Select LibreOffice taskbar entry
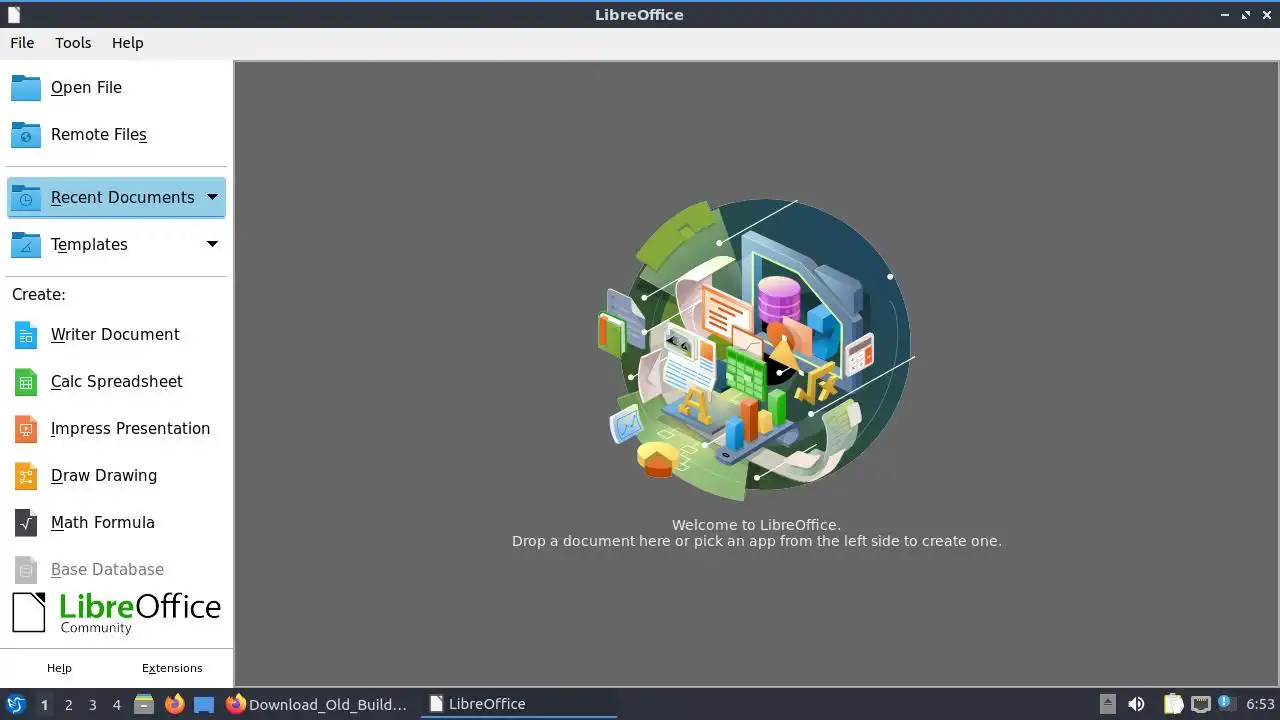This screenshot has height=720, width=1280. (x=518, y=704)
